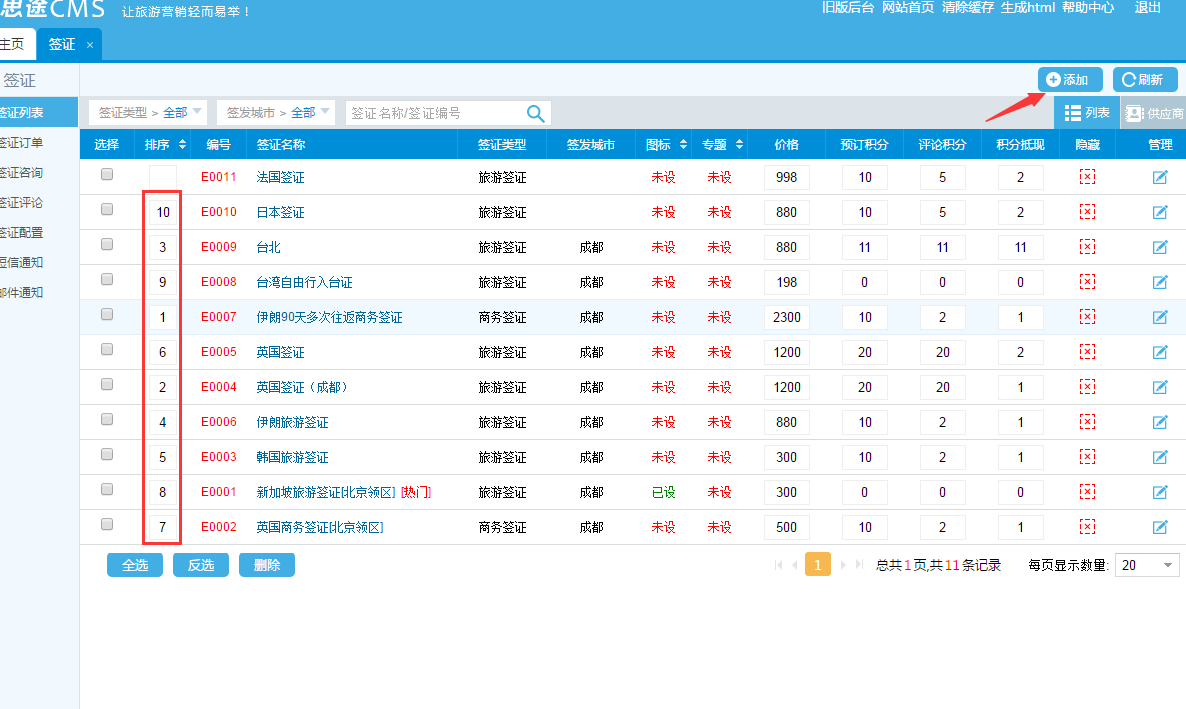This screenshot has height=709, width=1186.
Task: Click sort arrows on 排序 column header
Action: [x=180, y=145]
